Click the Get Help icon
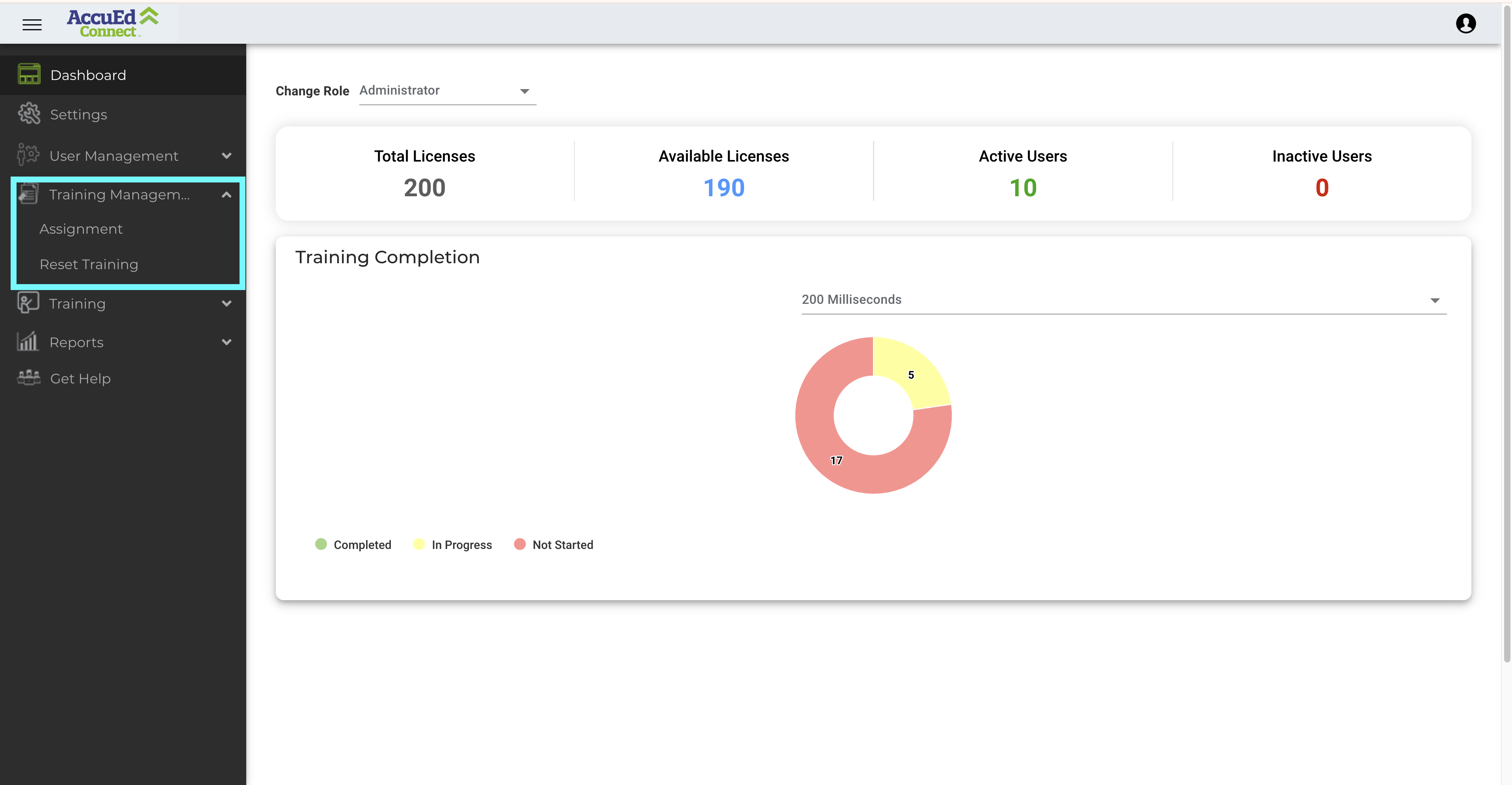 coord(29,378)
